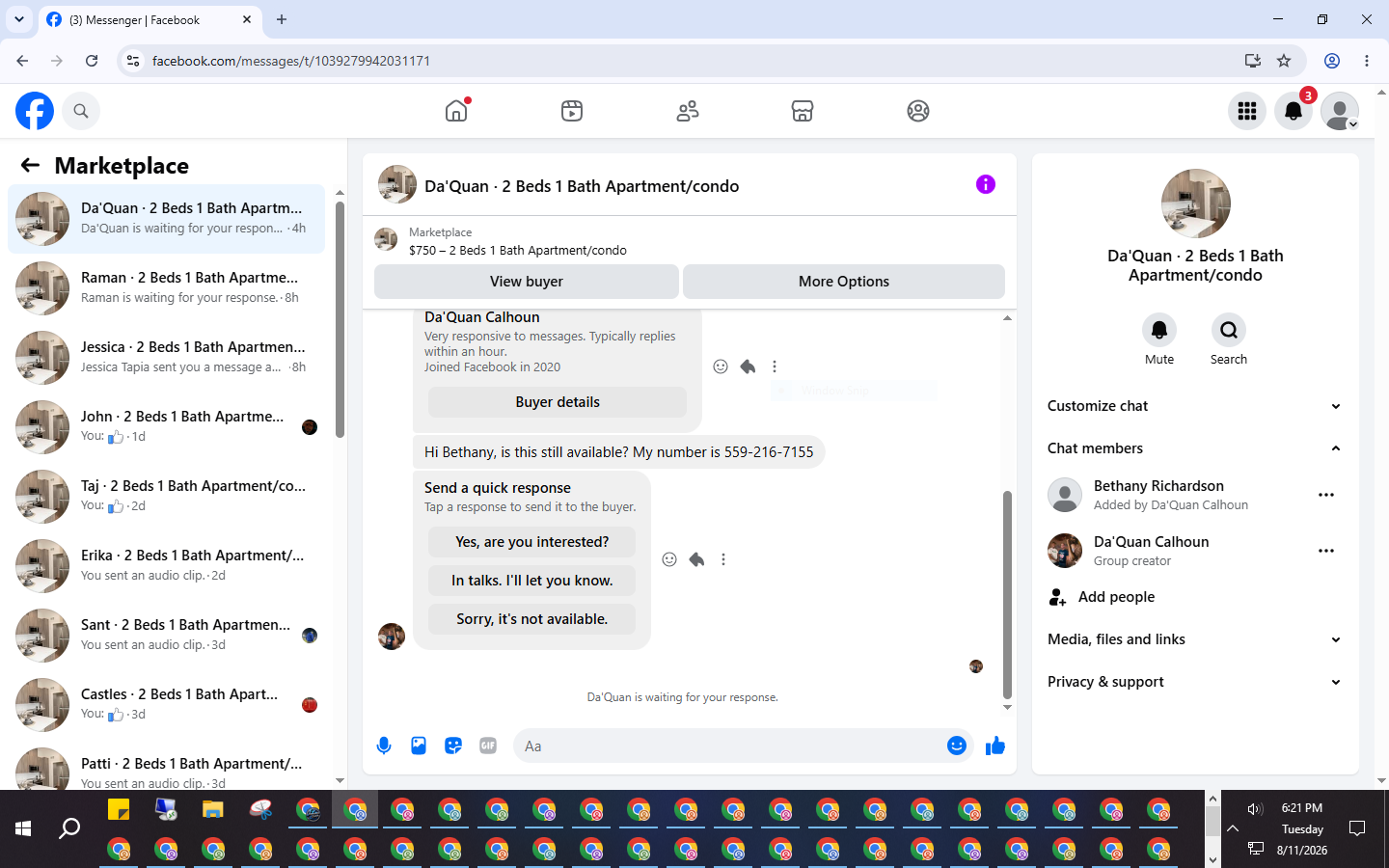Open Raman conversation in chat list

point(167,287)
